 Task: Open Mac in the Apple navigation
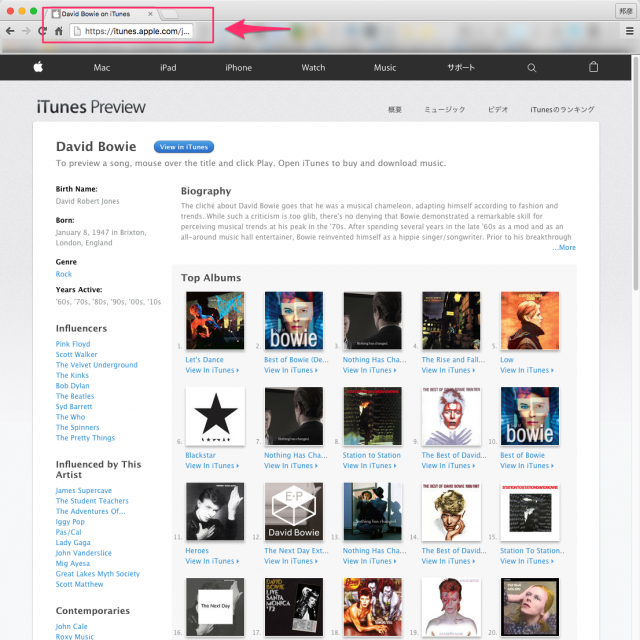tap(102, 68)
